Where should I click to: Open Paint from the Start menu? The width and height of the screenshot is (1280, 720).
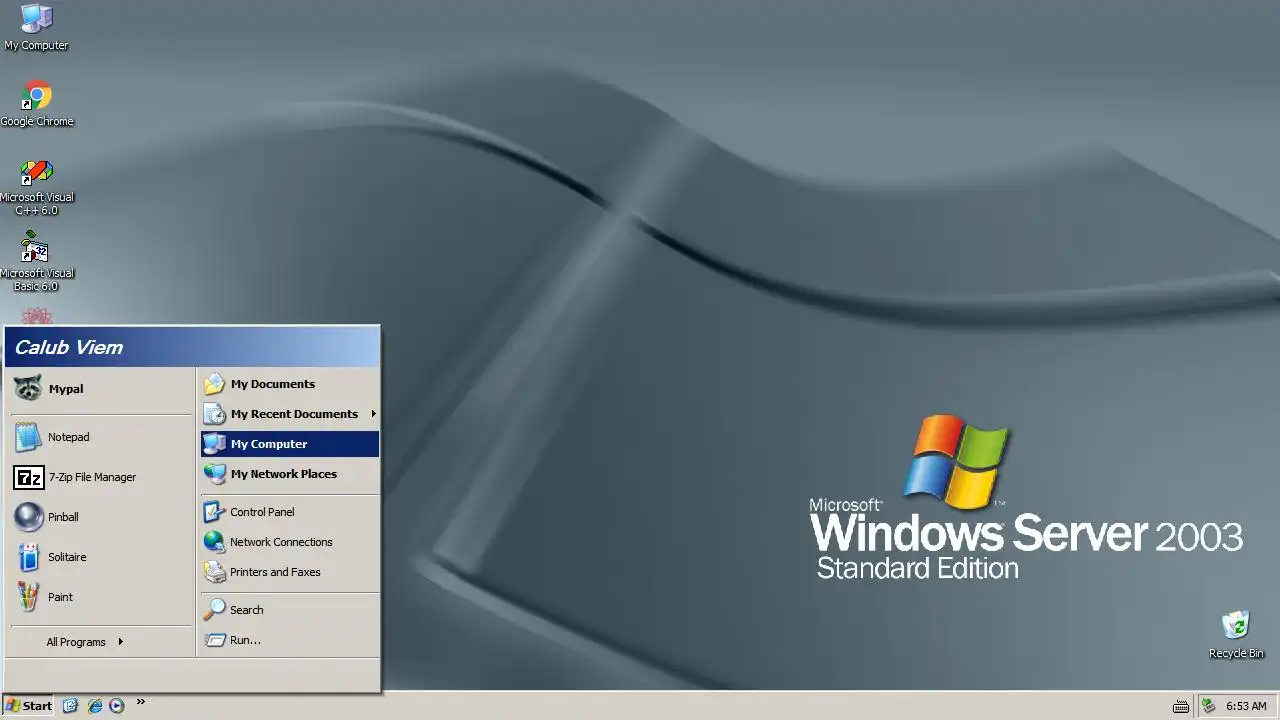click(100, 597)
